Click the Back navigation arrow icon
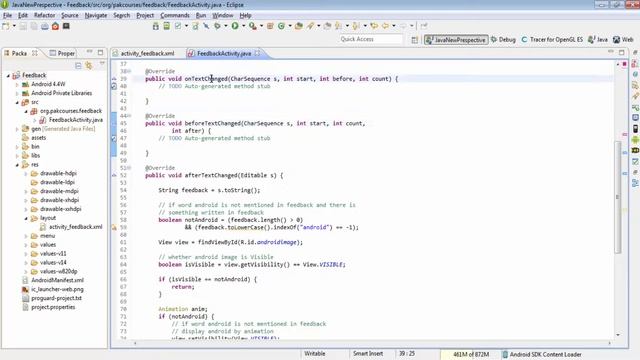 (x=385, y=26)
